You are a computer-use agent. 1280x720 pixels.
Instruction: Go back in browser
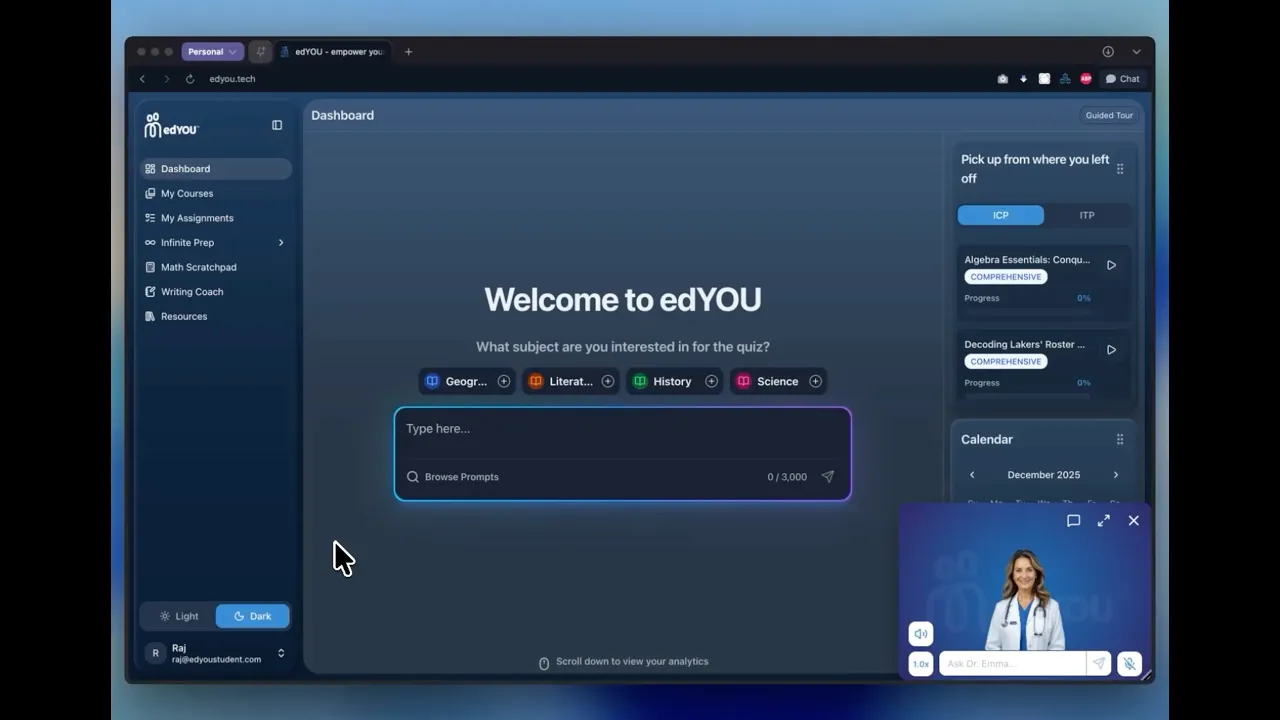click(142, 79)
